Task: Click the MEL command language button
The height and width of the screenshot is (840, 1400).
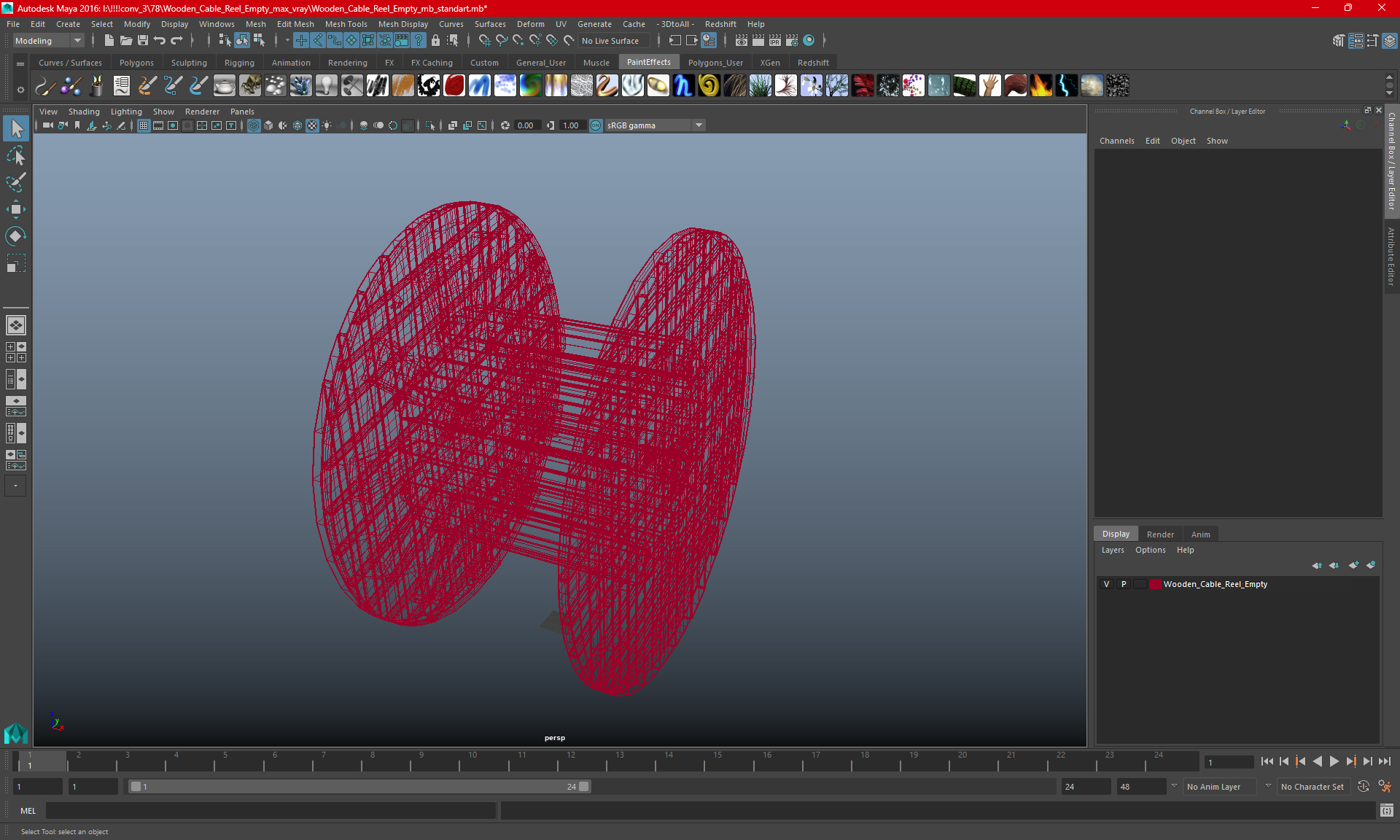Action: (x=28, y=810)
